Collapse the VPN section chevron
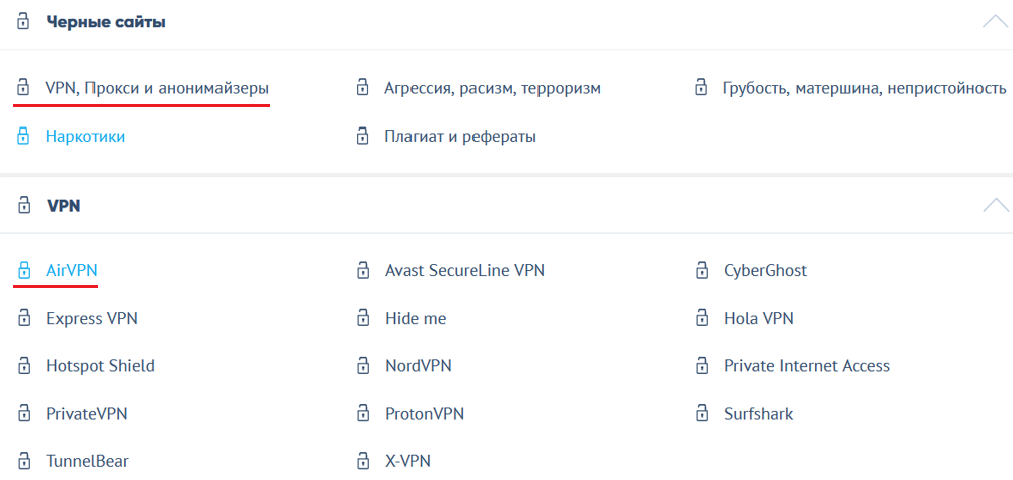 tap(995, 206)
